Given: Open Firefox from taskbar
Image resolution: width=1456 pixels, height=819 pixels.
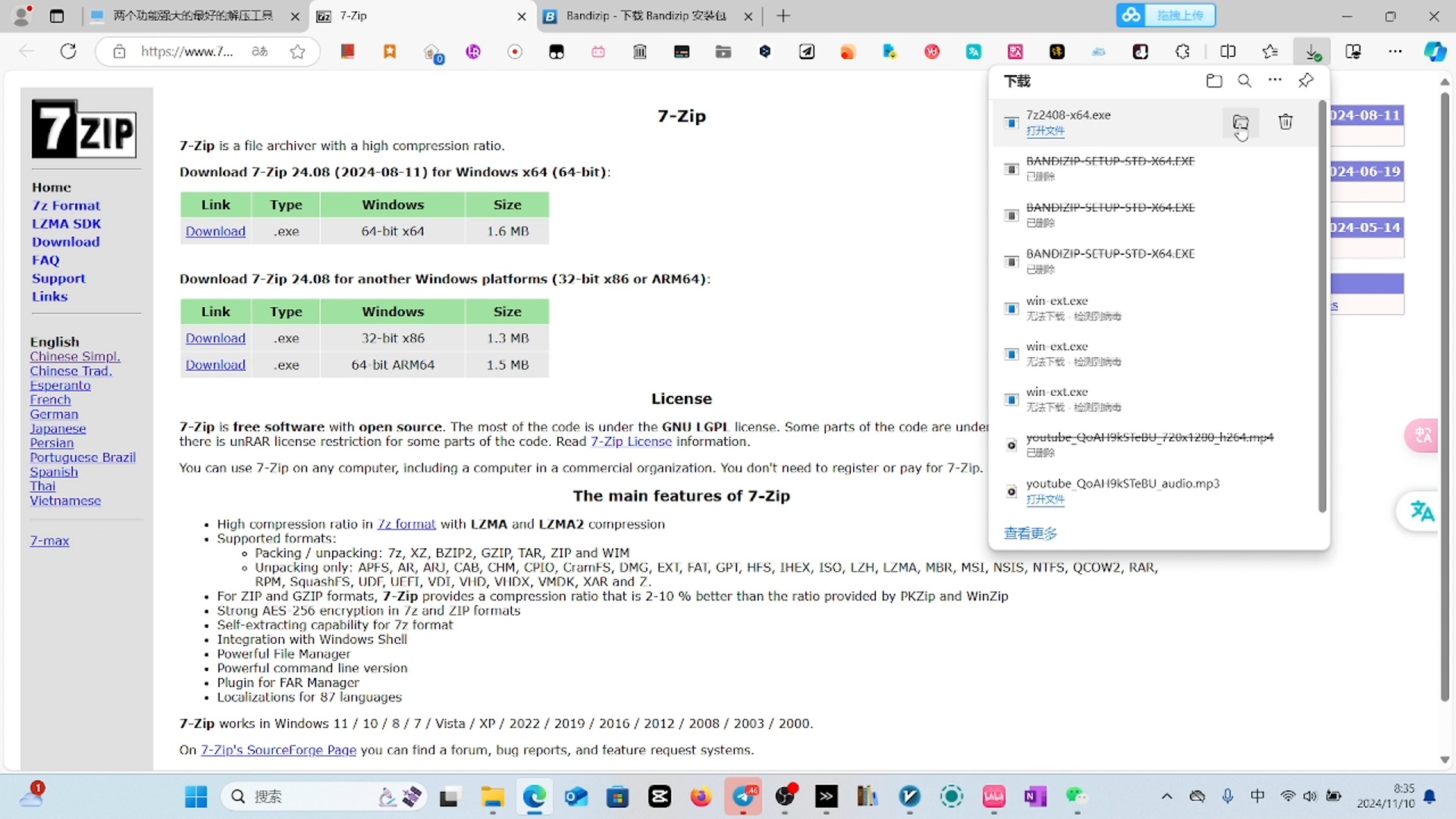Looking at the screenshot, I should click(701, 796).
